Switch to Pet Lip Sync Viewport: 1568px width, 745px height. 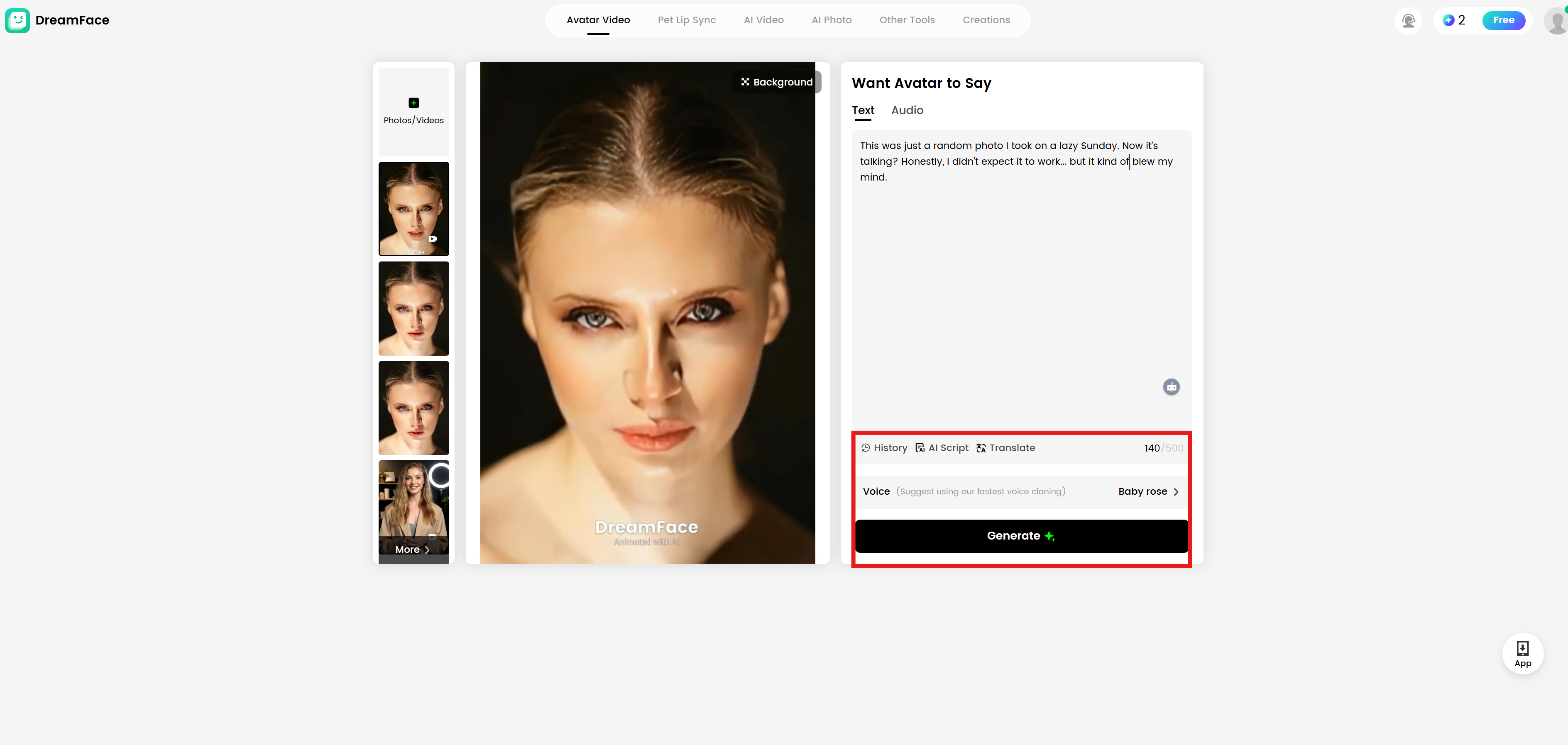click(x=687, y=20)
